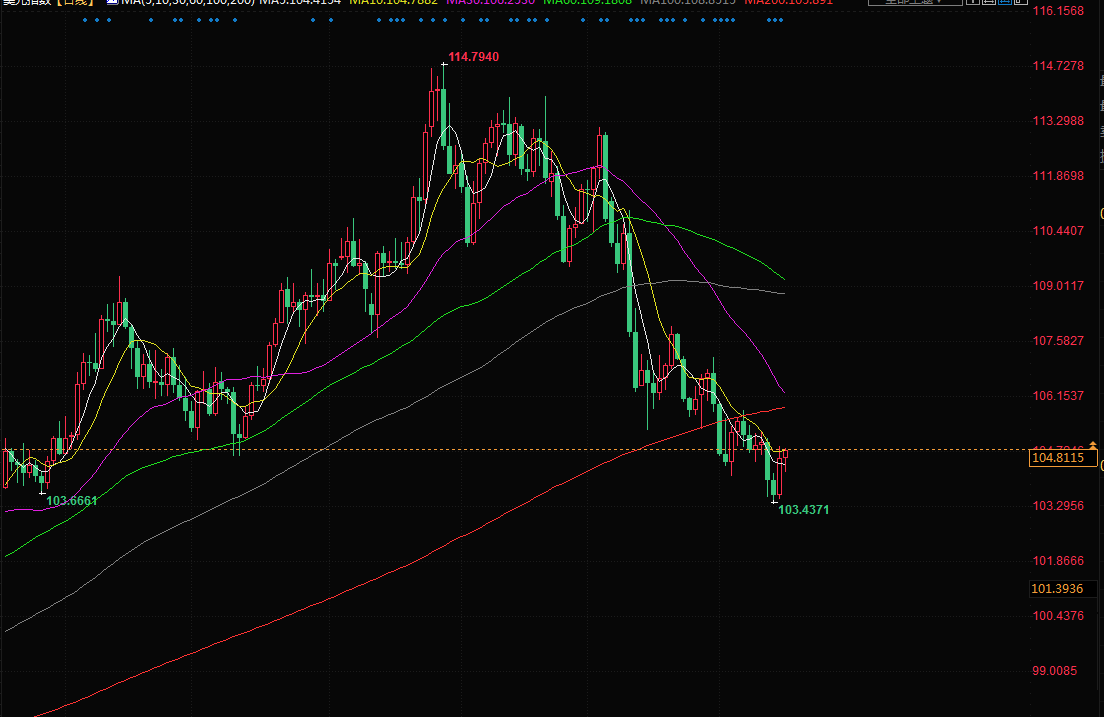Click orange arrow marker above 104.8115 price tag
Viewport: 1104px width, 717px height.
[x=1093, y=444]
